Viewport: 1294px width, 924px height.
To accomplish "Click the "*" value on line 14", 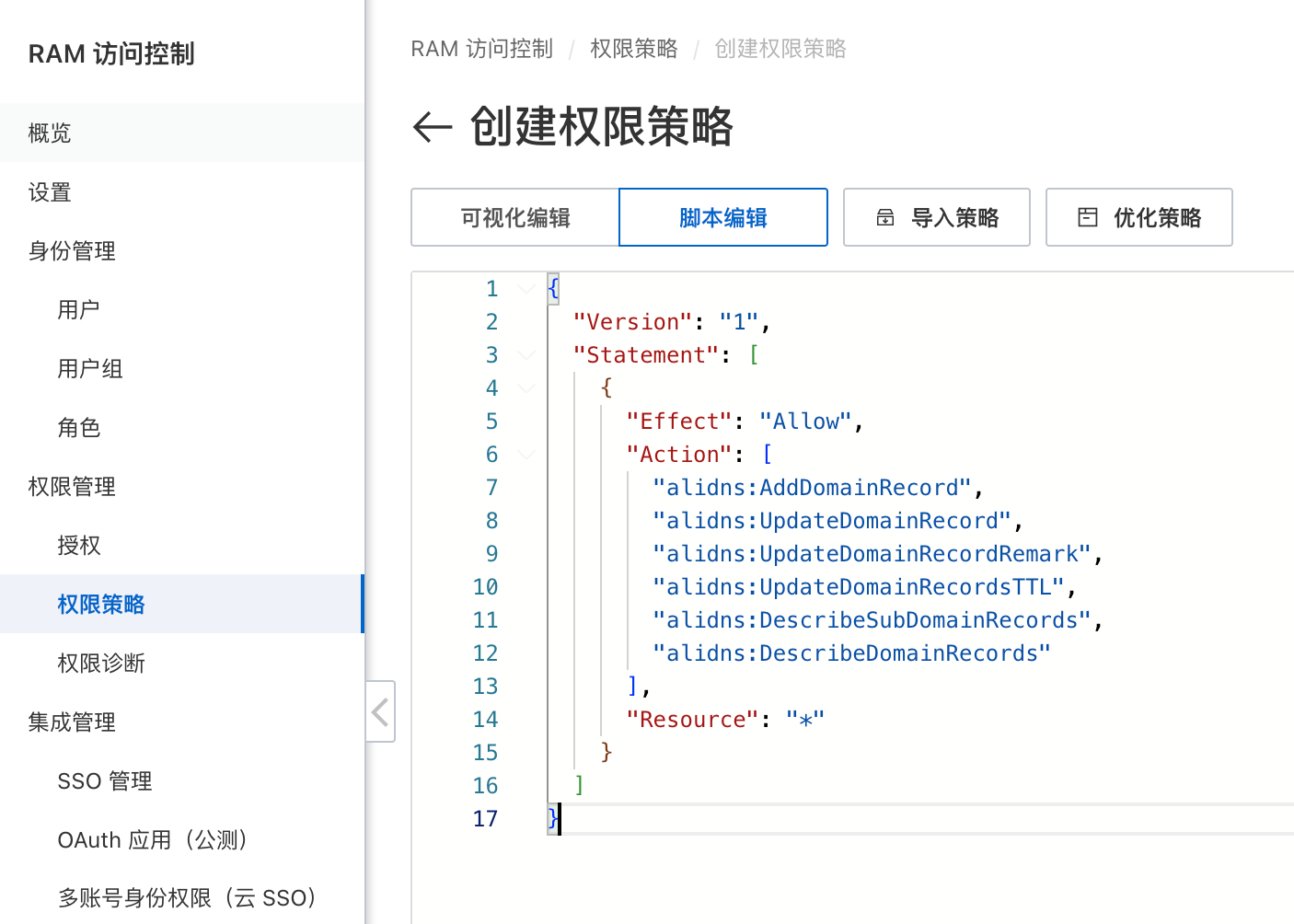I will [x=806, y=720].
